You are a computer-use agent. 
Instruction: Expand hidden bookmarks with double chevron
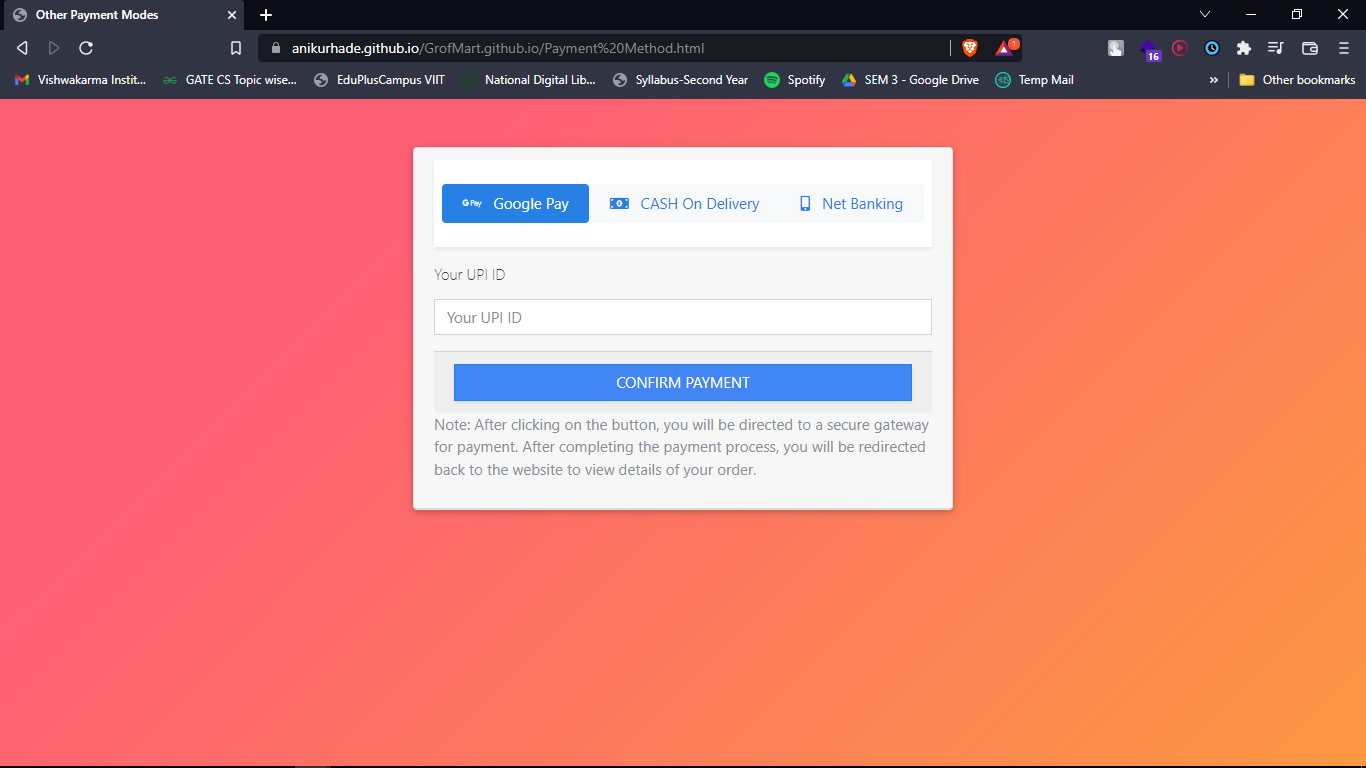point(1214,80)
